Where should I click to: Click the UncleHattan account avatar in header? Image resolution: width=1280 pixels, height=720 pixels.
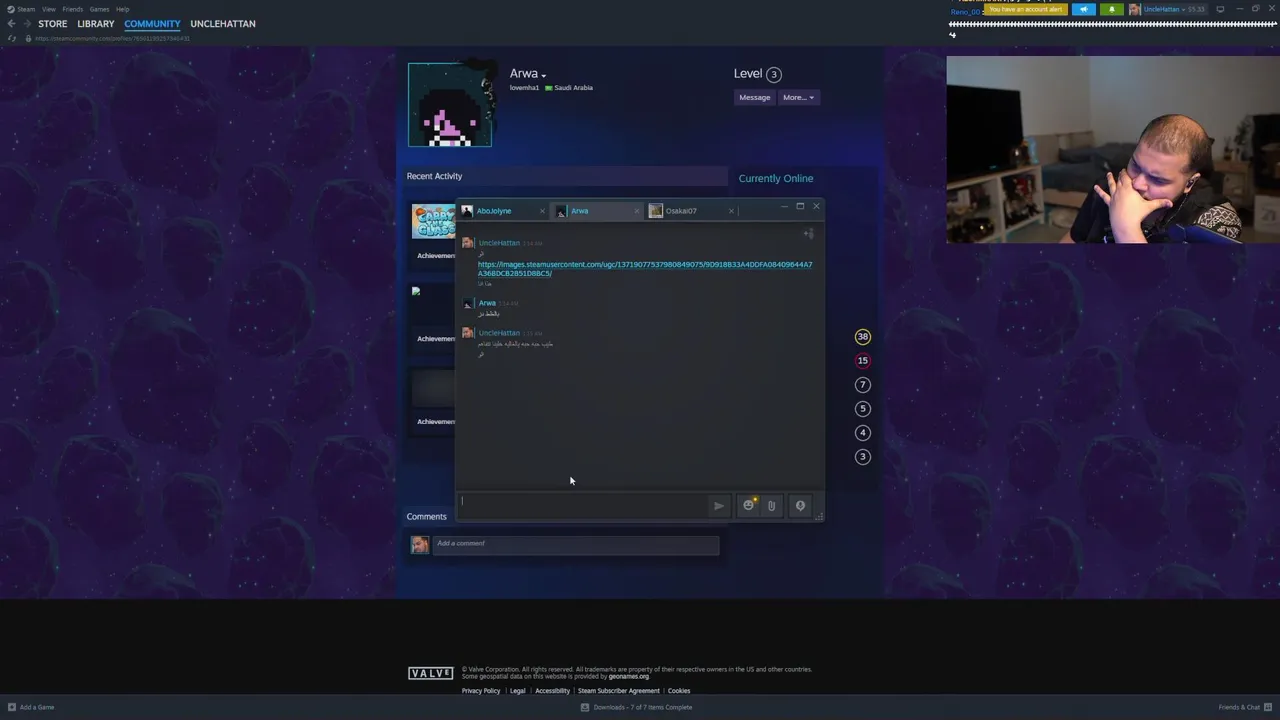tap(1135, 9)
